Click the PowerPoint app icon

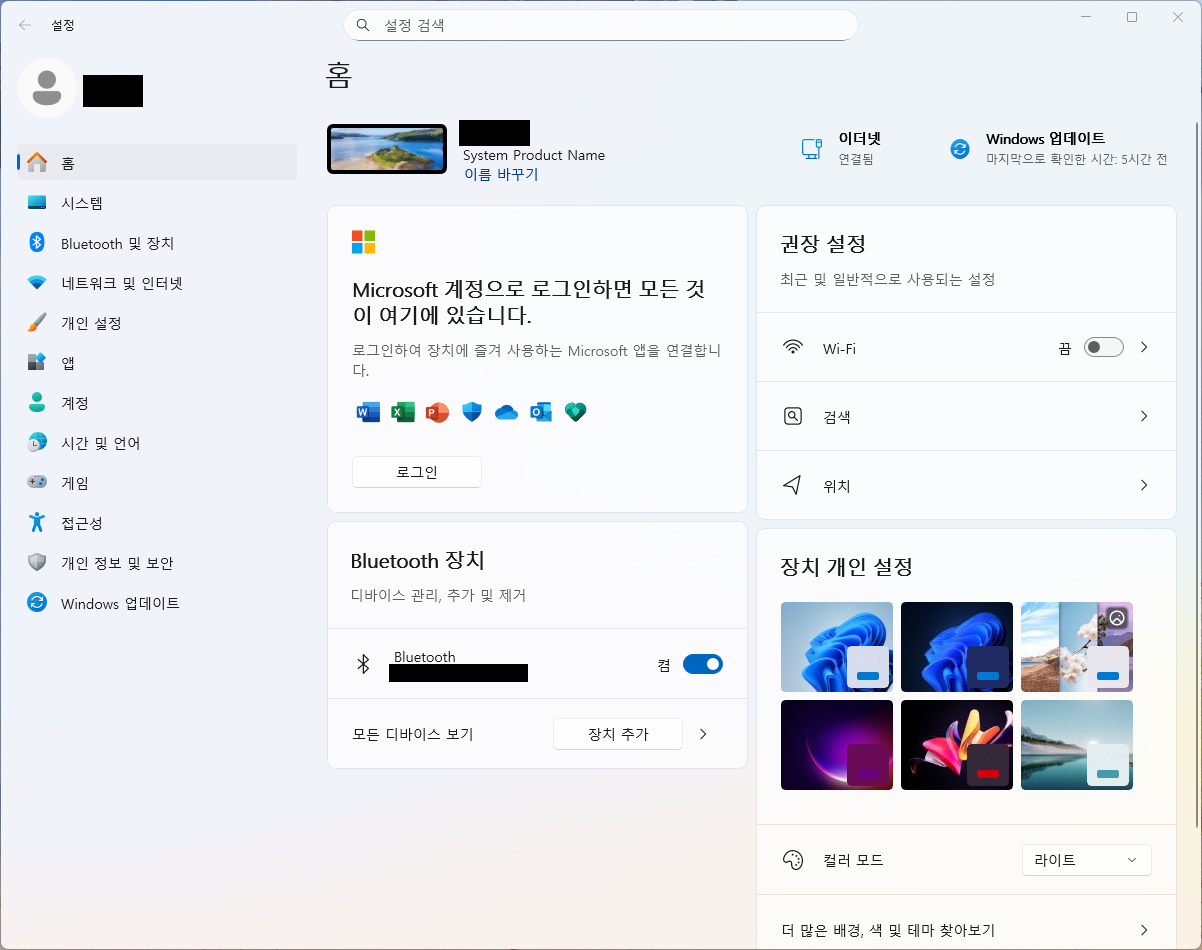(437, 412)
